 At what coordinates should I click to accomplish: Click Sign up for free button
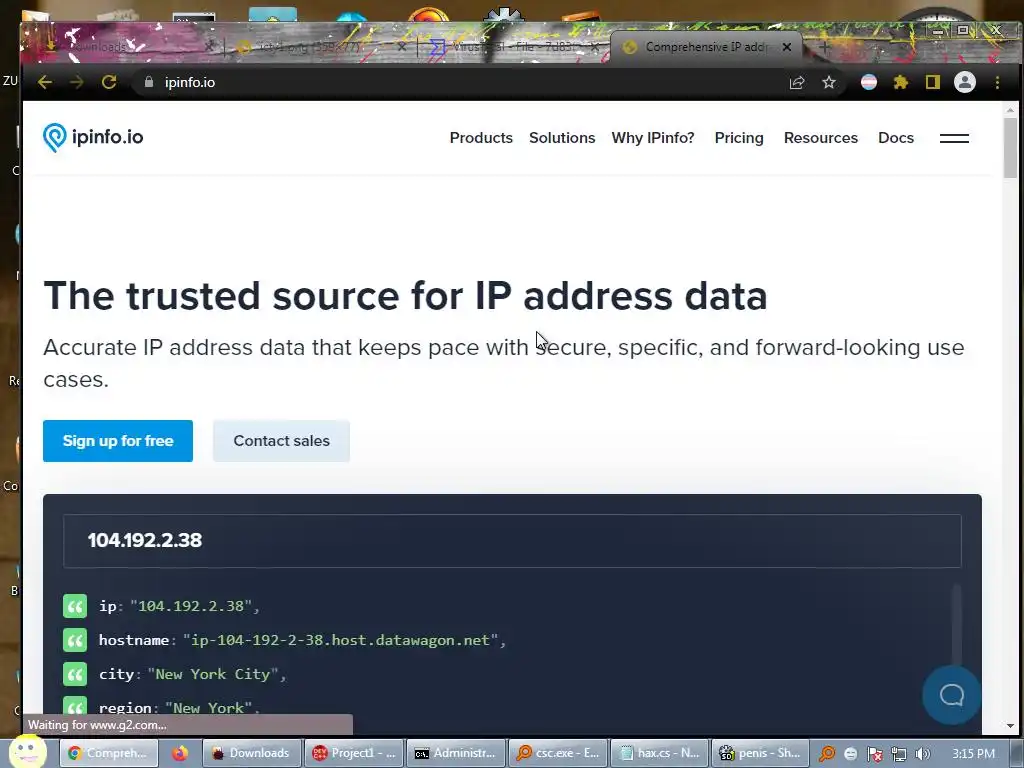(x=118, y=441)
